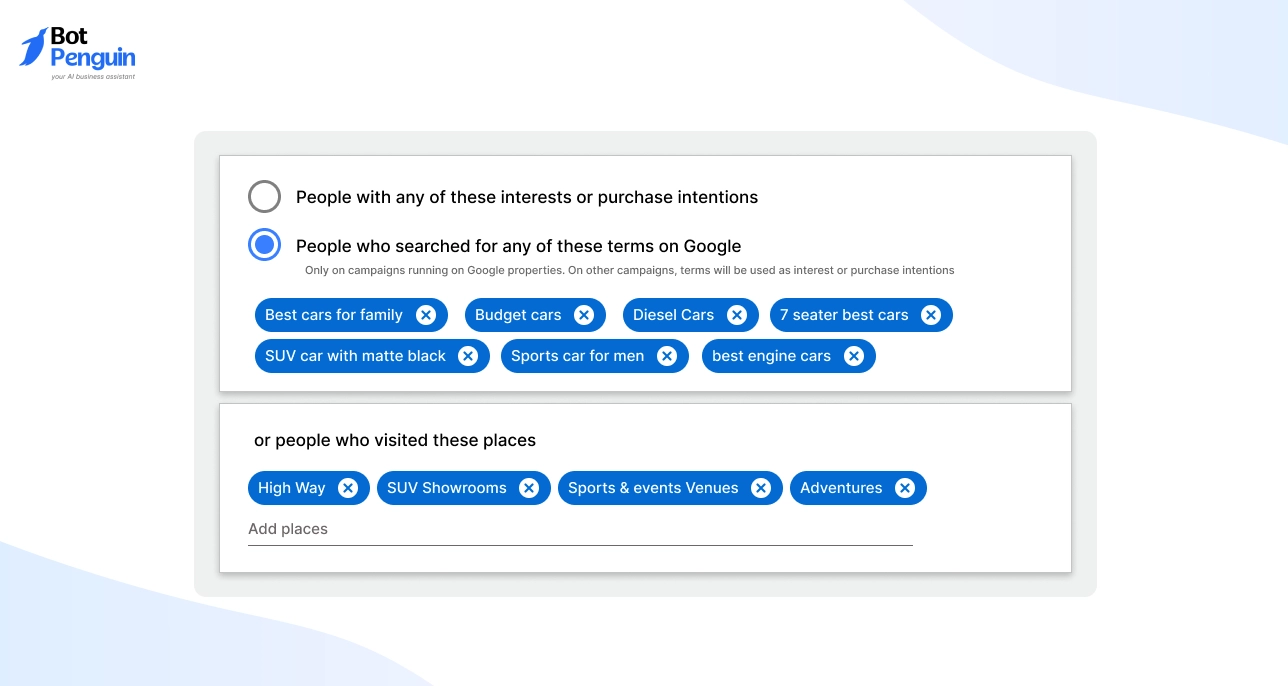1288x686 pixels.
Task: Click the 'Diesel Cars' chip label
Action: click(673, 315)
